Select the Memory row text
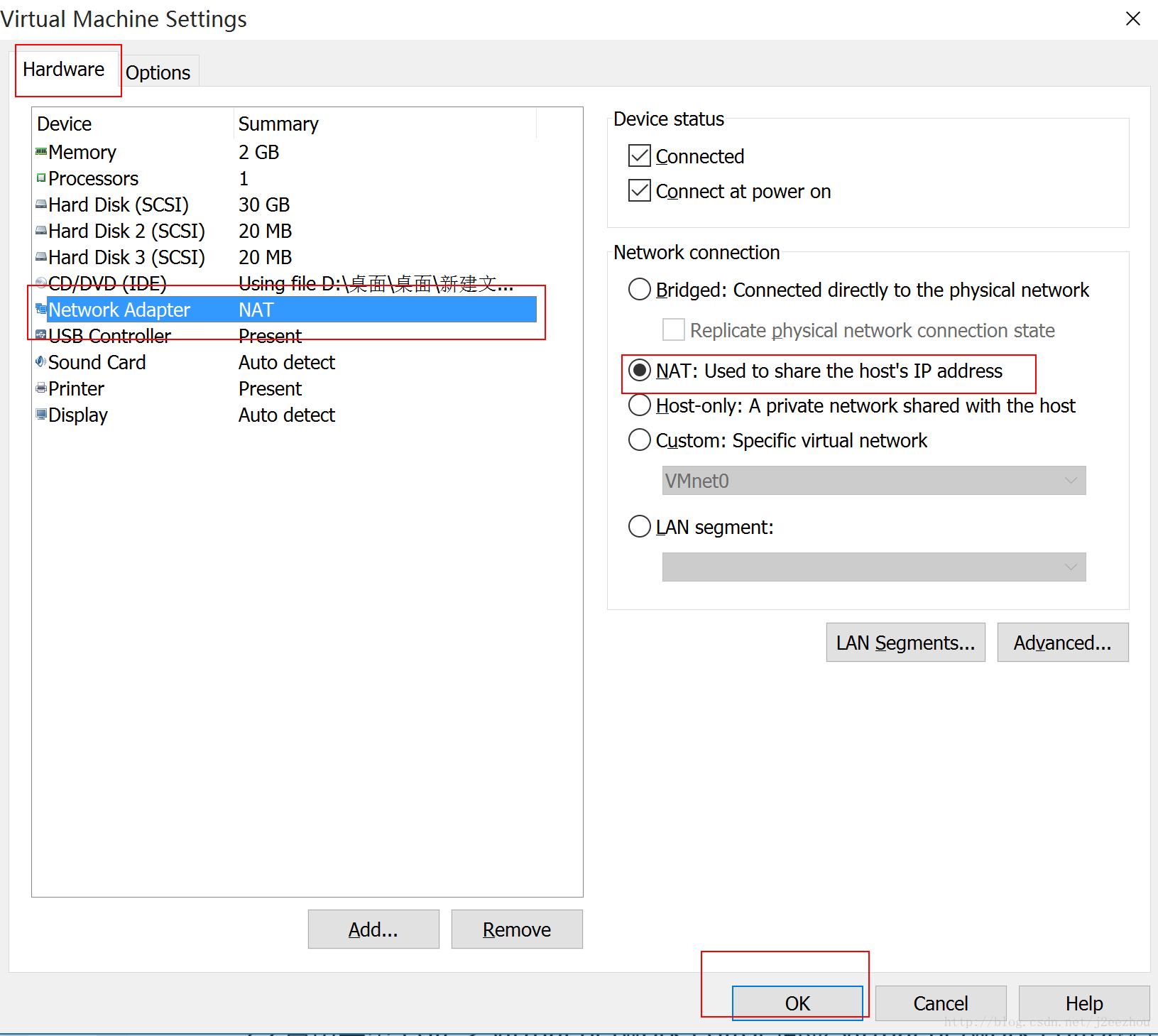1158x1036 pixels. (82, 152)
